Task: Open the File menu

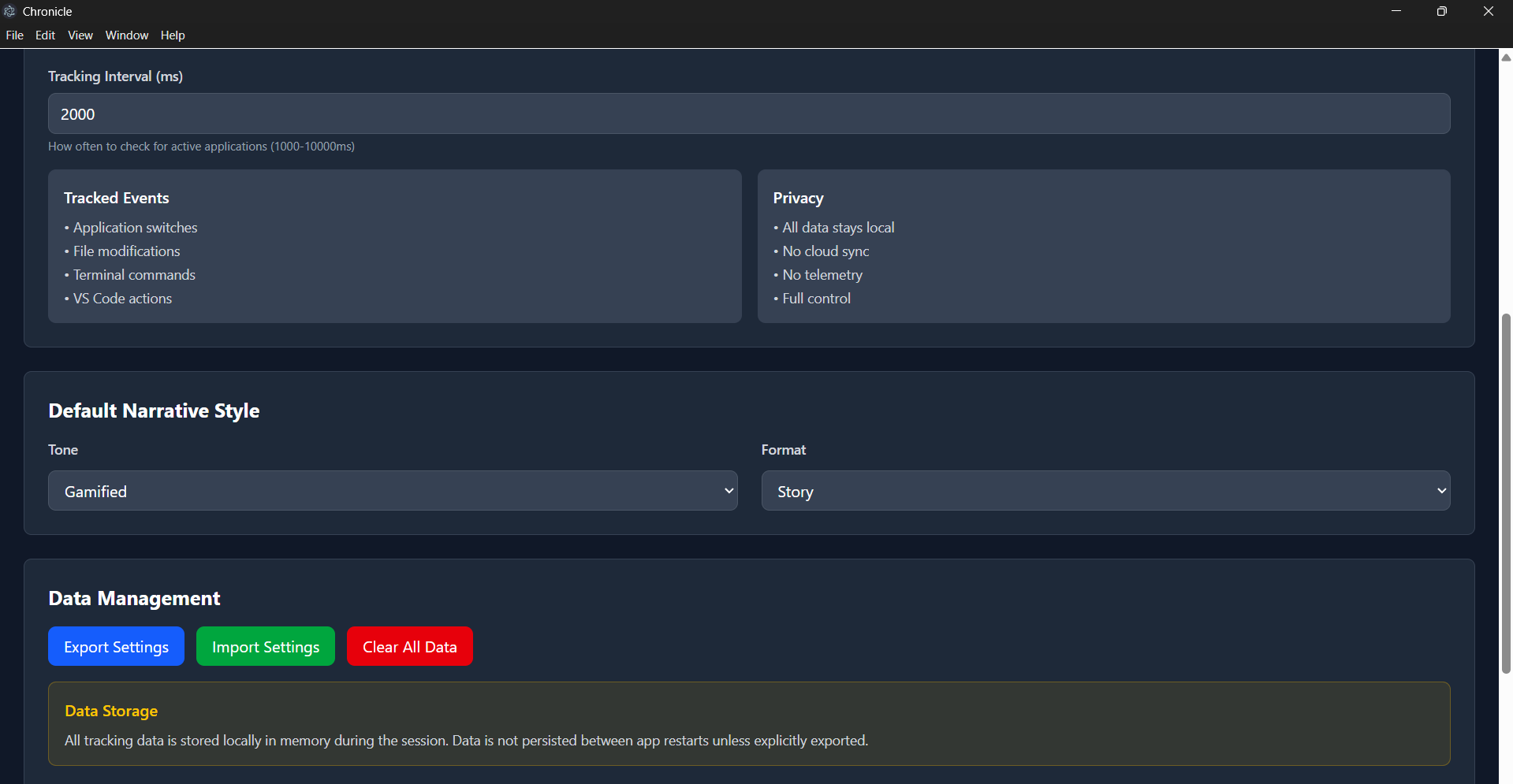Action: point(14,35)
